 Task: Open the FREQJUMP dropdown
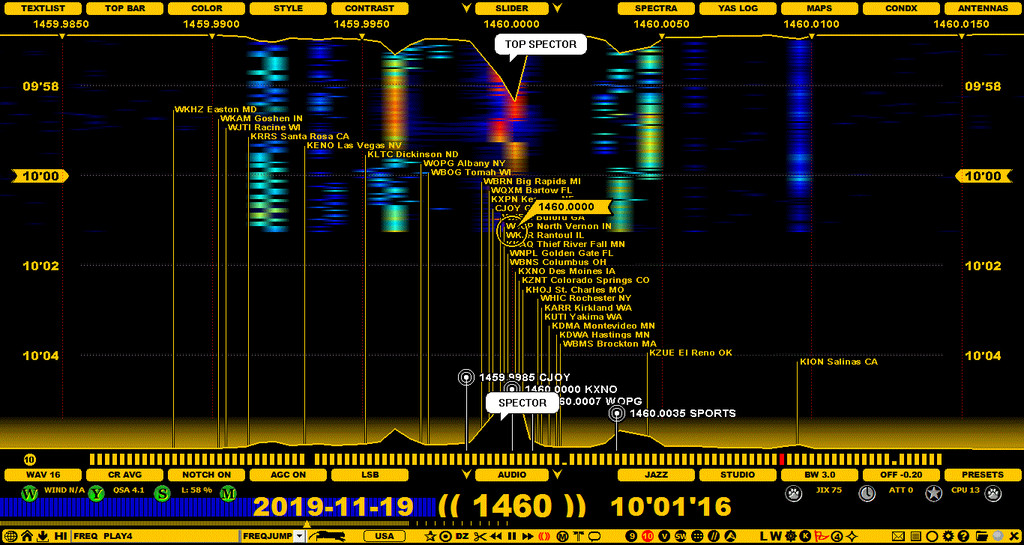click(x=299, y=536)
